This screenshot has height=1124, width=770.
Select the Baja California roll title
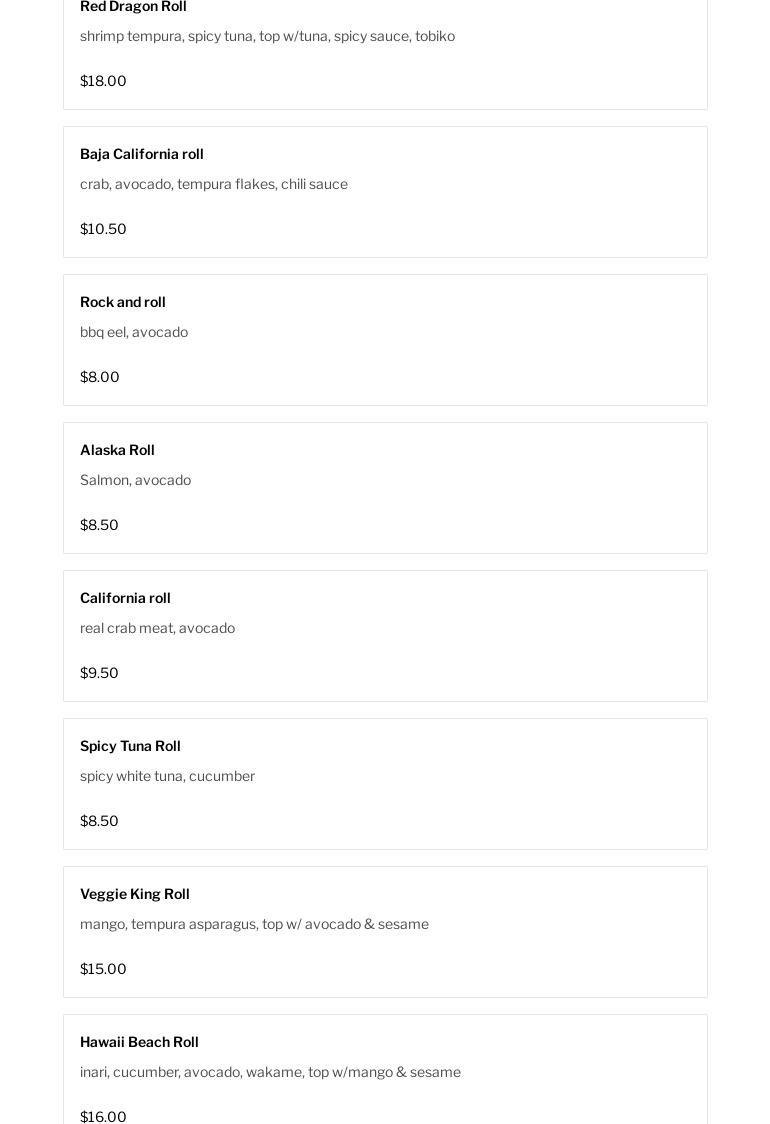coord(142,154)
